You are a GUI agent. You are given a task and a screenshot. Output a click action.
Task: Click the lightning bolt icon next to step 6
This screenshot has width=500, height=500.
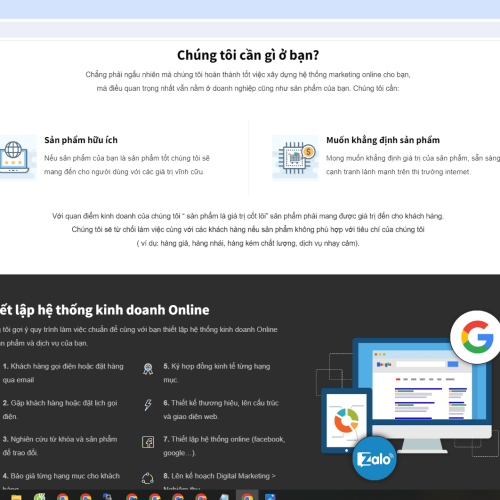coord(148,405)
